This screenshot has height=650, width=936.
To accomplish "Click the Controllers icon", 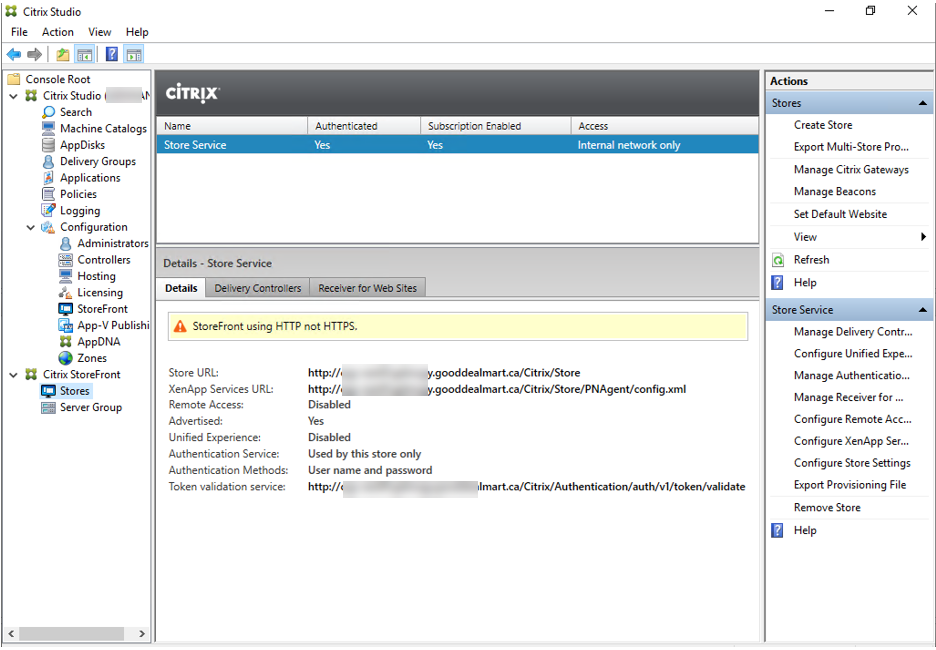I will click(x=66, y=260).
